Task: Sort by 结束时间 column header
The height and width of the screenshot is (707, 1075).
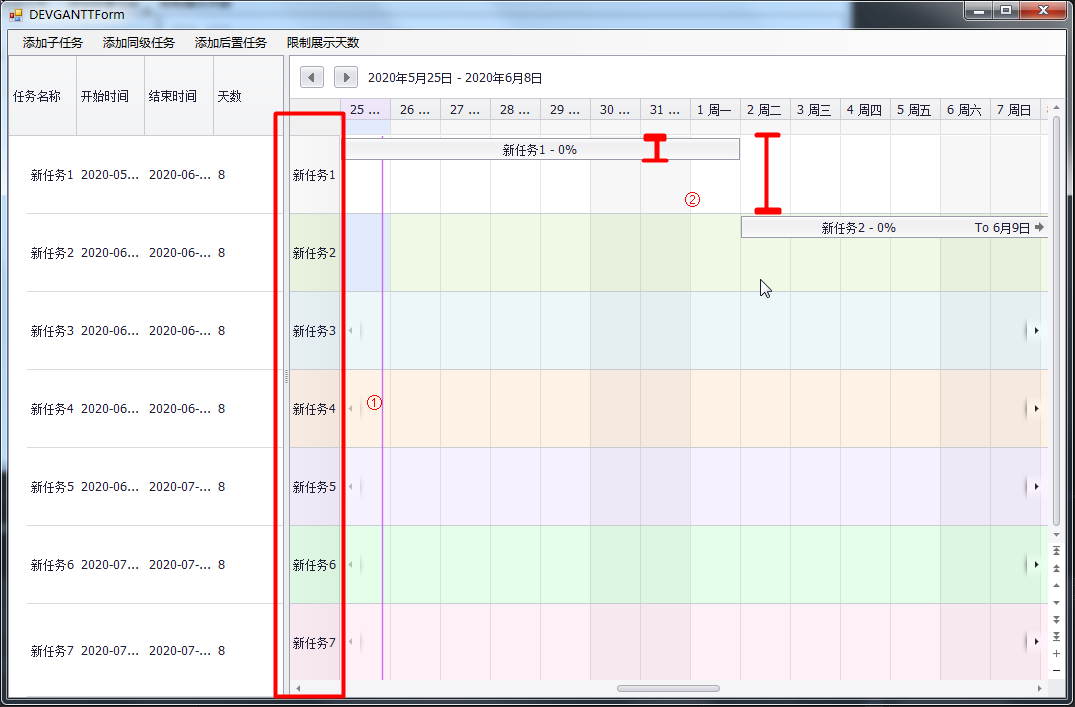Action: tap(179, 96)
